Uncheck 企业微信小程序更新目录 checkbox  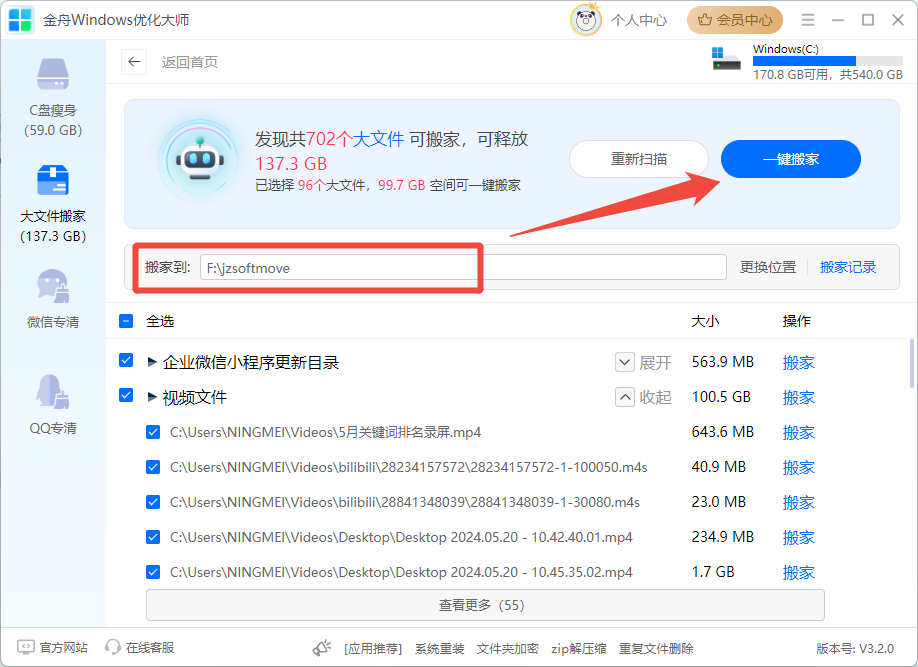[x=126, y=360]
